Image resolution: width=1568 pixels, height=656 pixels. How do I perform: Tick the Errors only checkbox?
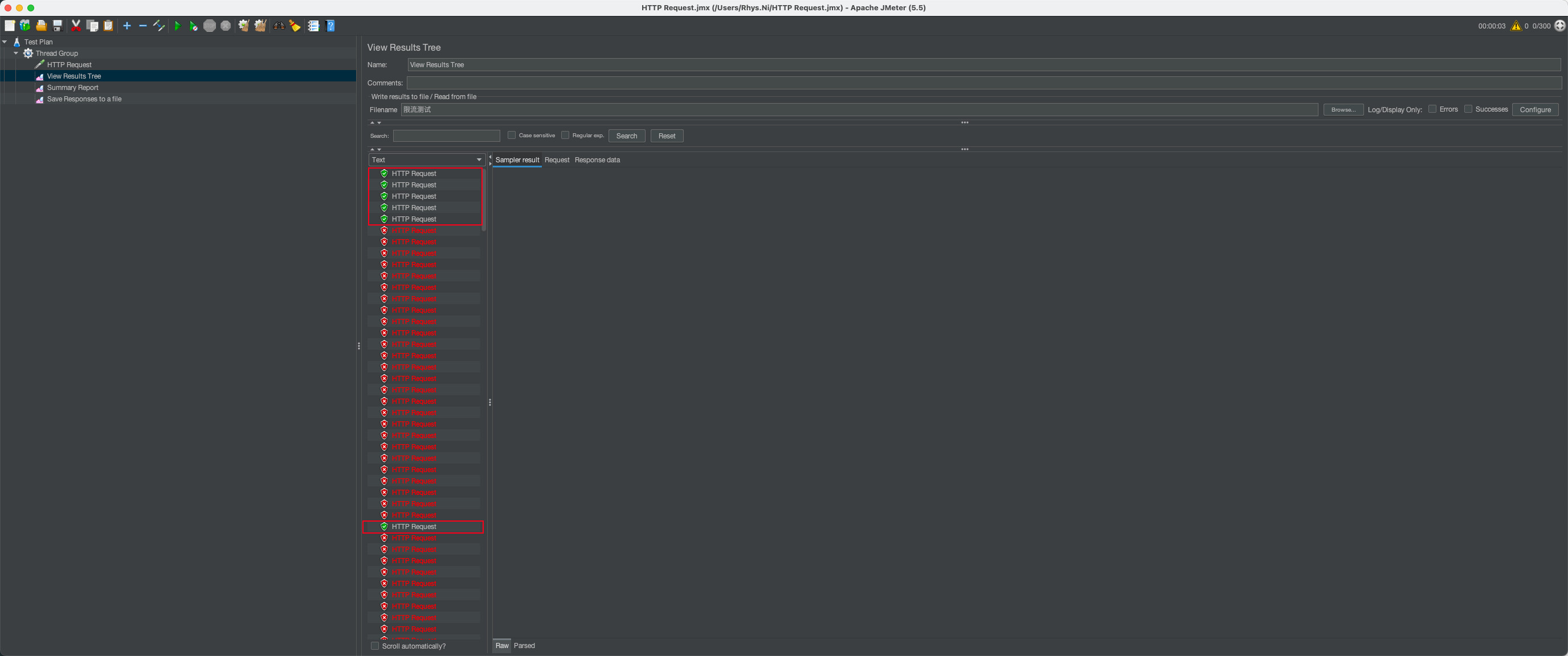click(x=1432, y=109)
